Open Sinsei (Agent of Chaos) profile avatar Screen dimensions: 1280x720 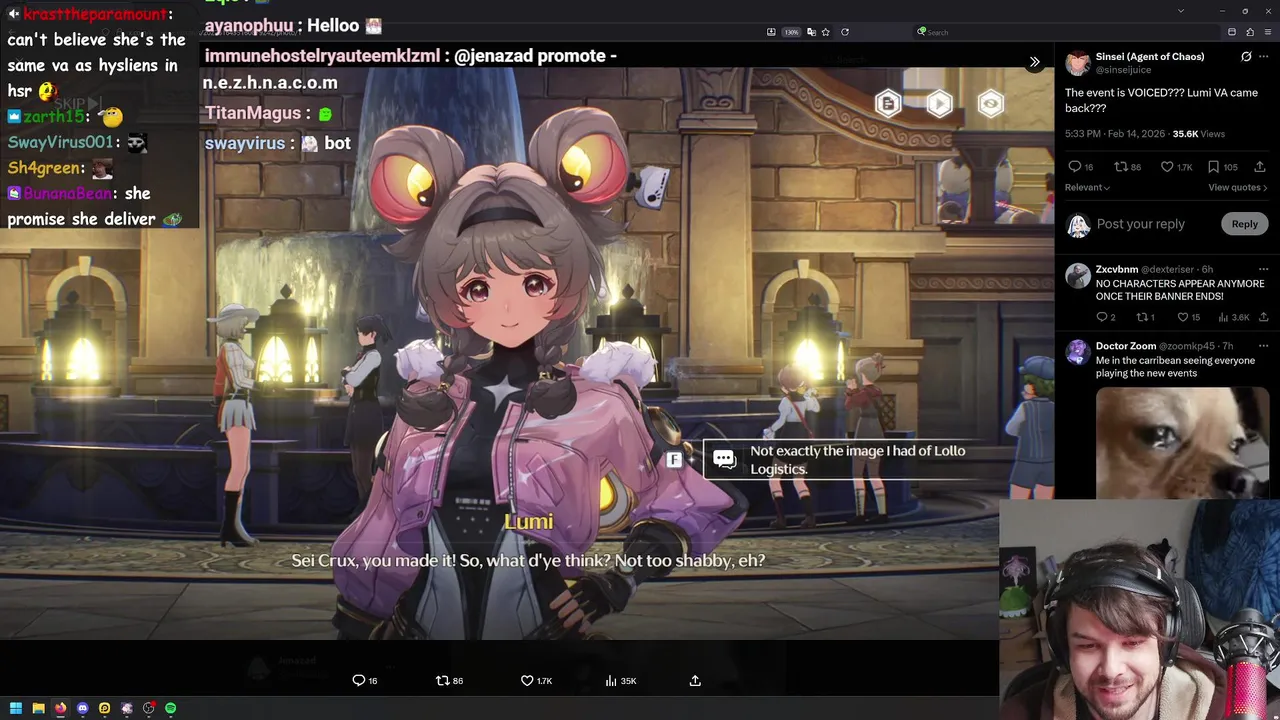1078,63
